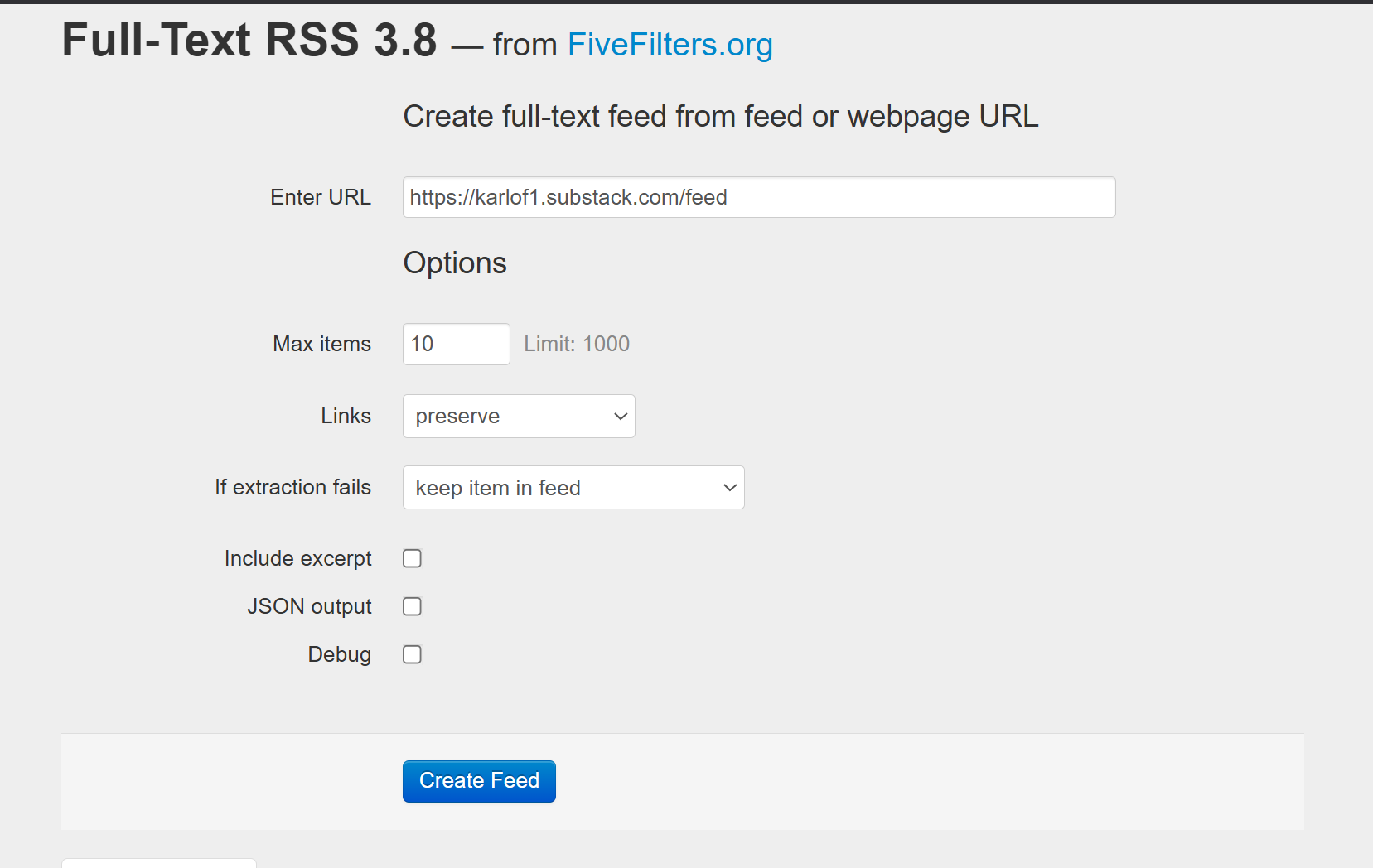This screenshot has height=868, width=1373.
Task: Click the 'Links' field label
Action: (346, 416)
